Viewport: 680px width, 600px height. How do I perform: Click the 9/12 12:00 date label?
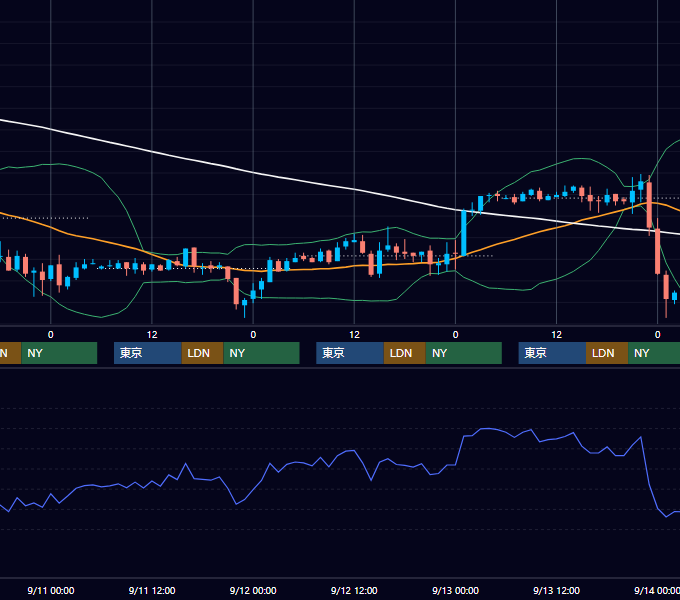(354, 590)
